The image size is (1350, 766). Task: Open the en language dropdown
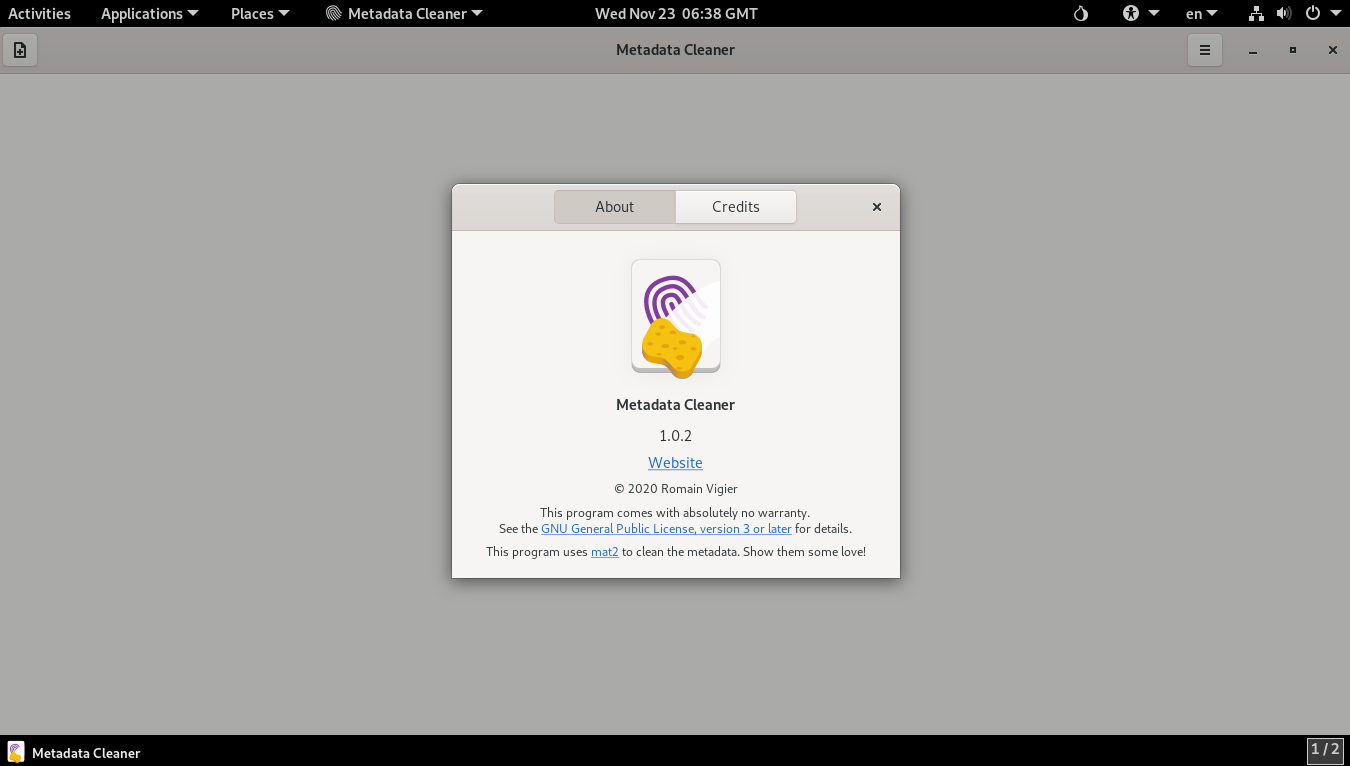click(x=1200, y=13)
